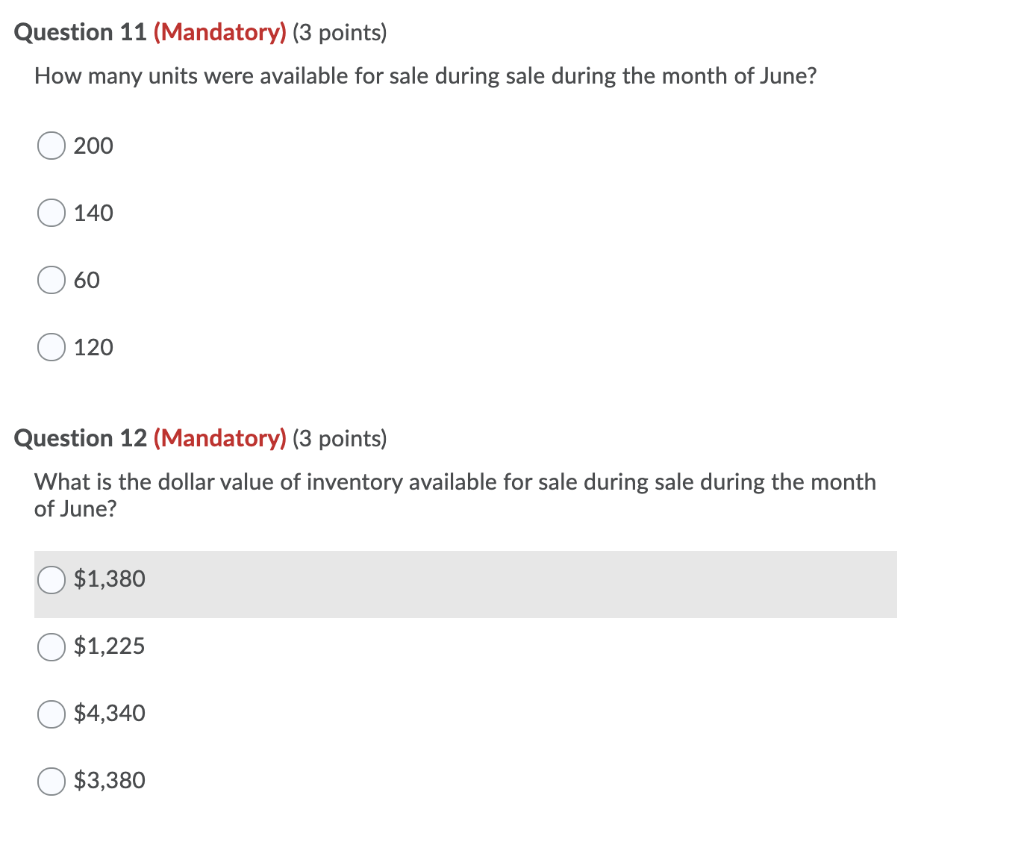1024x842 pixels.
Task: Click the '200' answer label text
Action: click(x=93, y=146)
